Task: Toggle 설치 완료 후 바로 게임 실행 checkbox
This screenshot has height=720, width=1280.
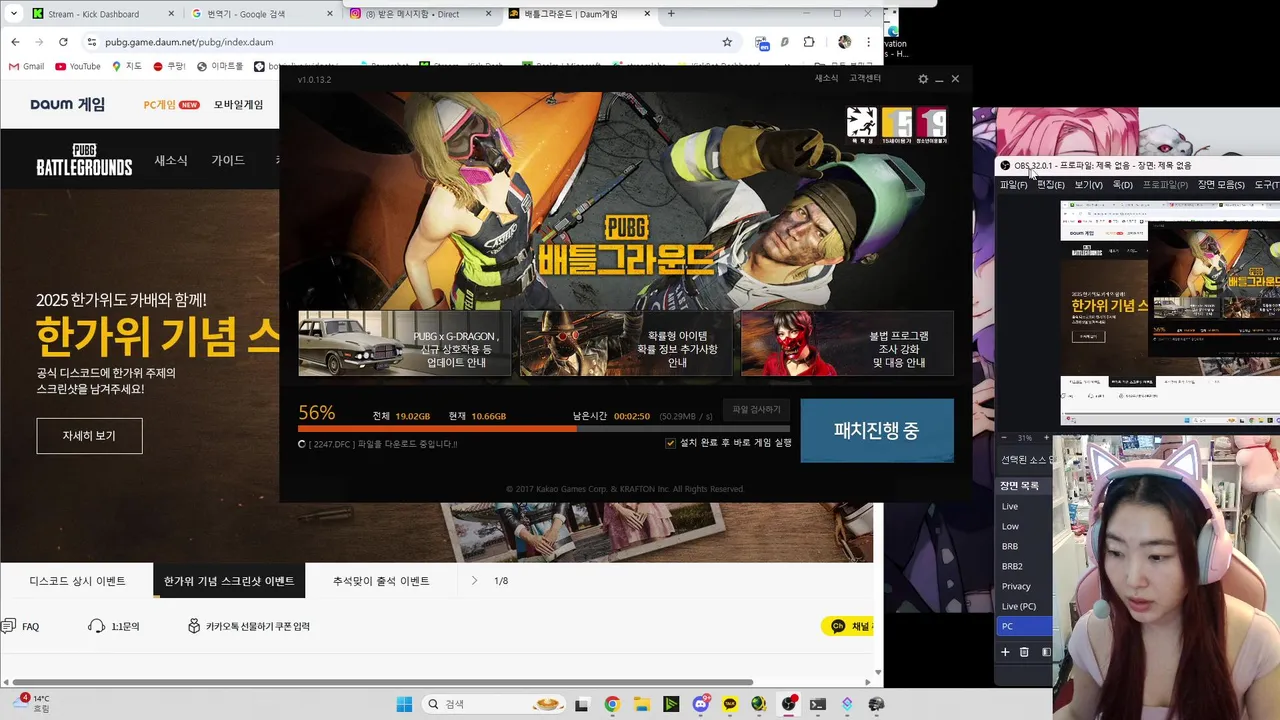Action: pos(670,443)
